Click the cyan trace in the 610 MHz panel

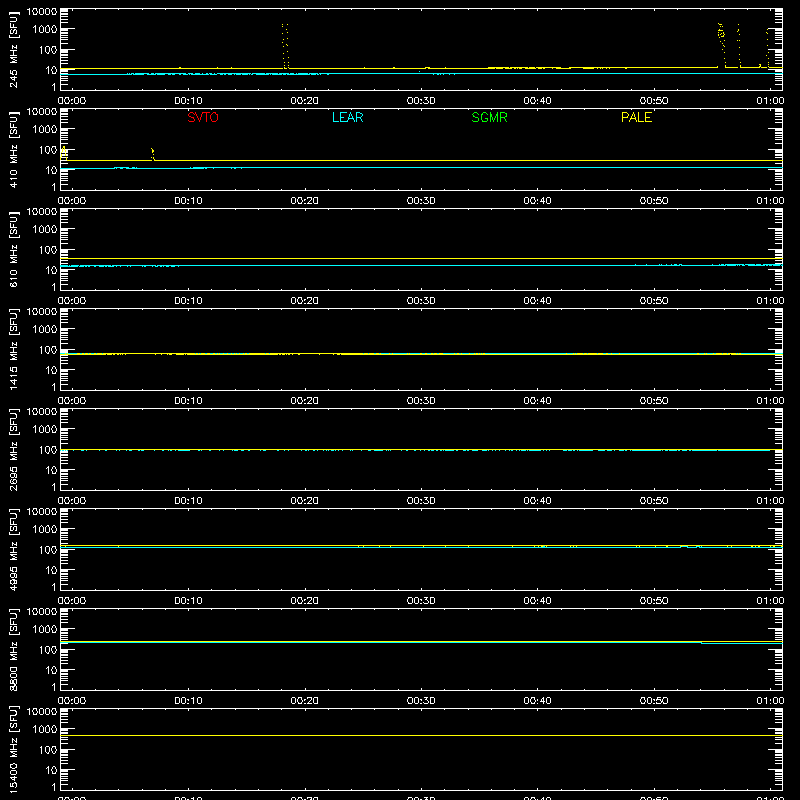click(421, 265)
